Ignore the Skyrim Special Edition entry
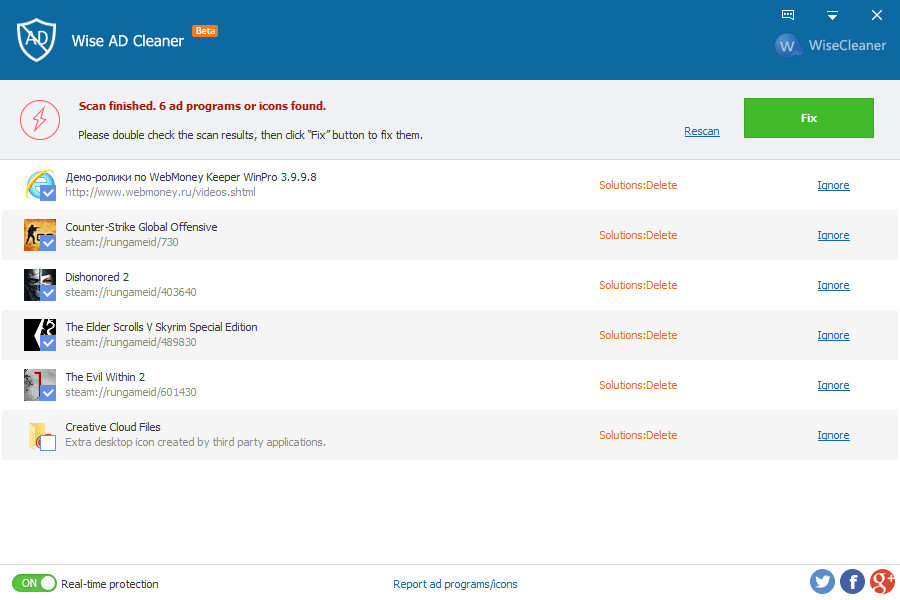Image resolution: width=900 pixels, height=600 pixels. point(833,335)
